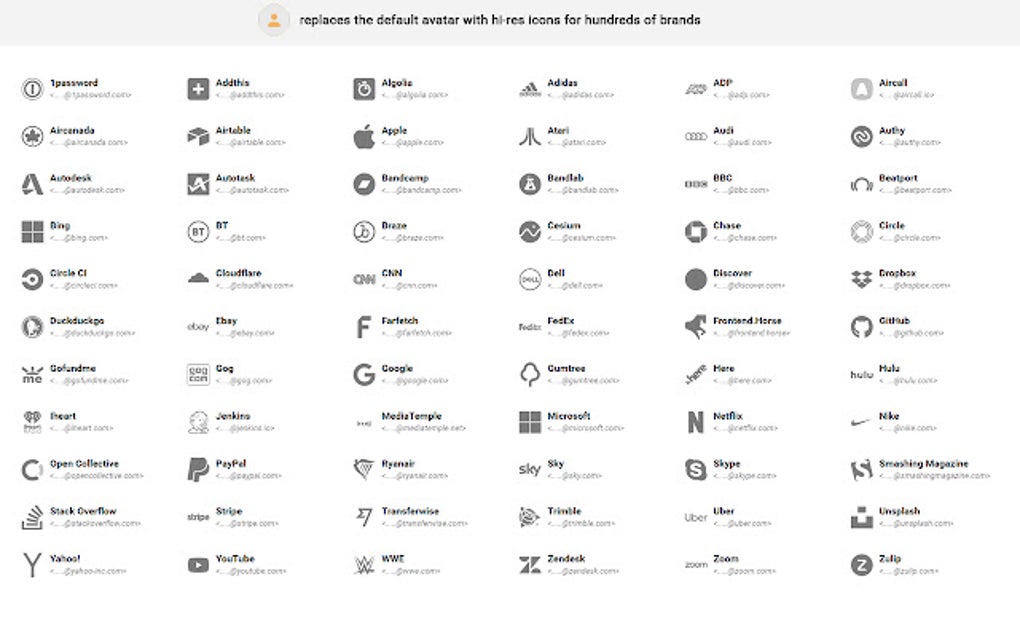The width and height of the screenshot is (1020, 638).
Task: Open the adidas.com email link
Action: [x=583, y=94]
